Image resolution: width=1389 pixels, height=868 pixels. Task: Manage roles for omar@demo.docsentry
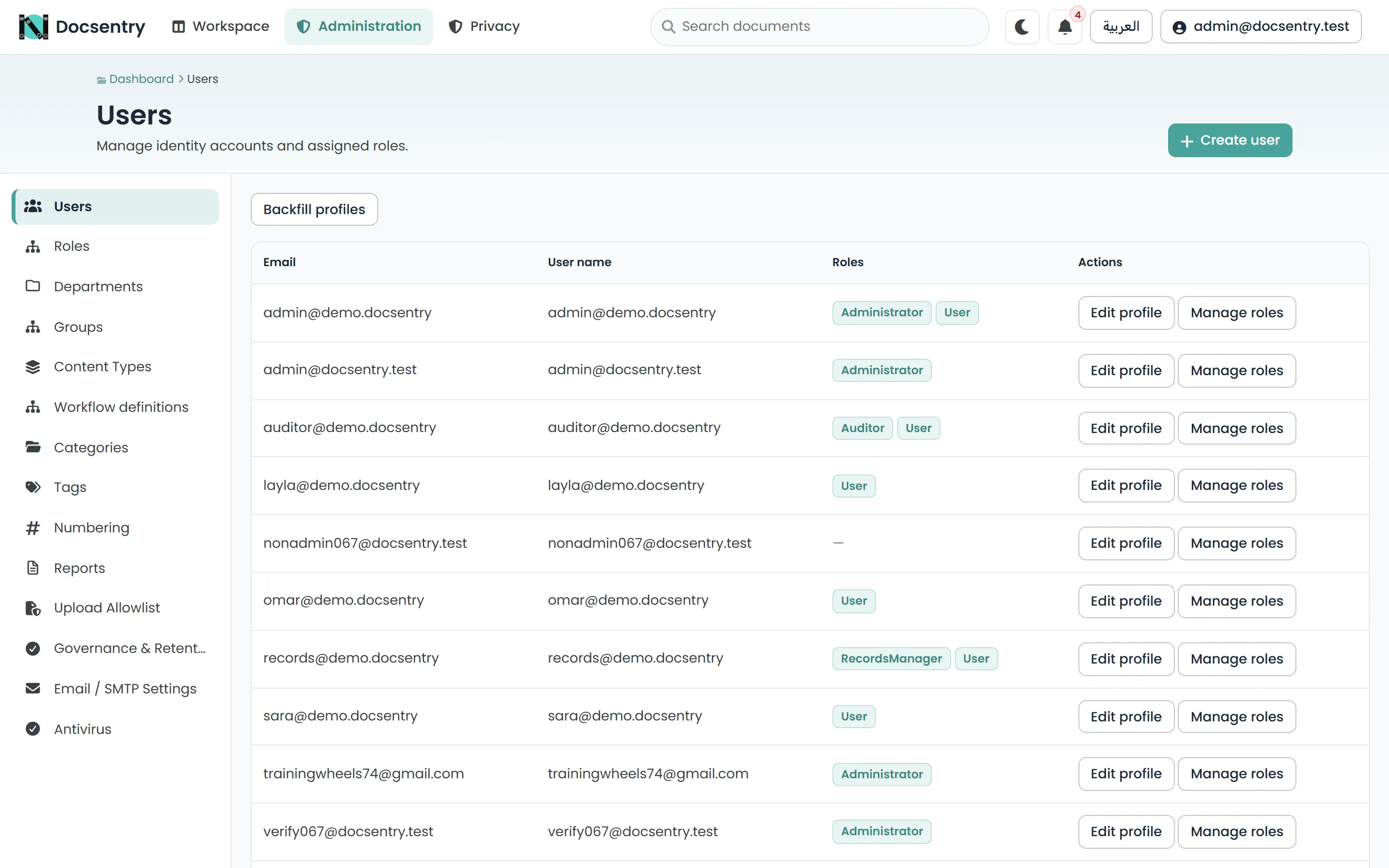click(x=1236, y=601)
